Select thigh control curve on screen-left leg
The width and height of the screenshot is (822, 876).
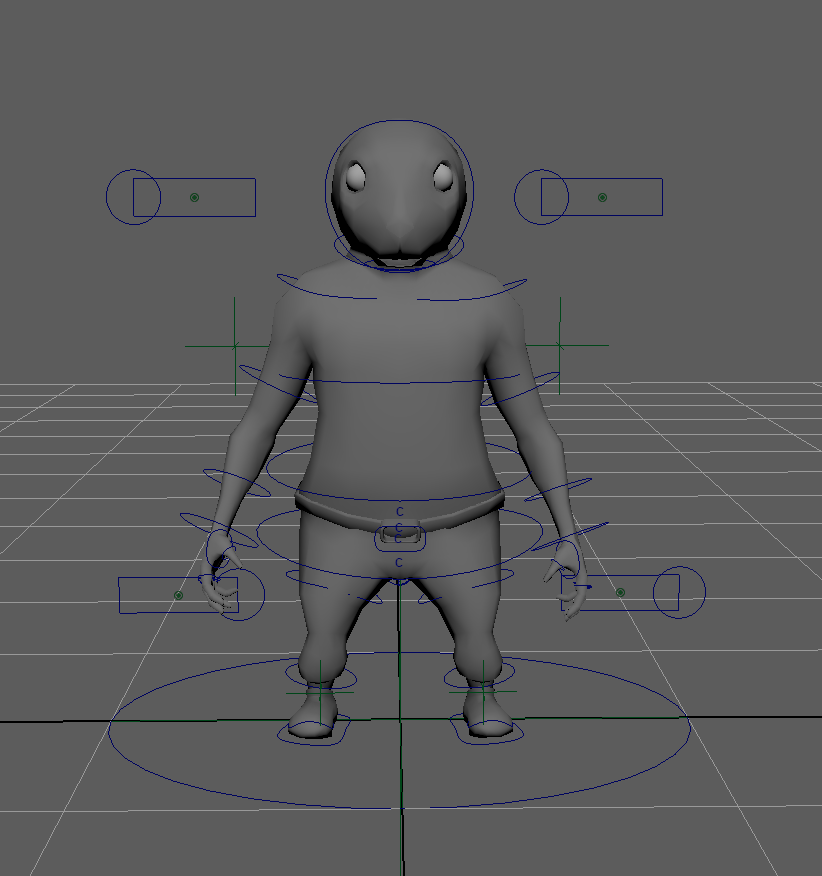click(x=335, y=589)
